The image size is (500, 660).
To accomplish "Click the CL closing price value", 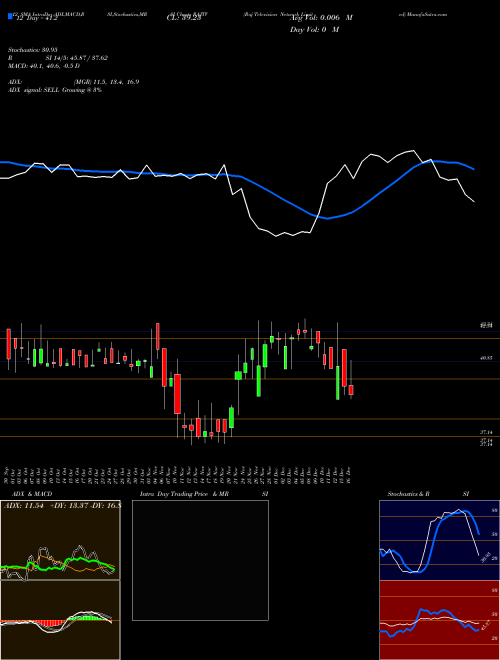I will click(x=184, y=18).
